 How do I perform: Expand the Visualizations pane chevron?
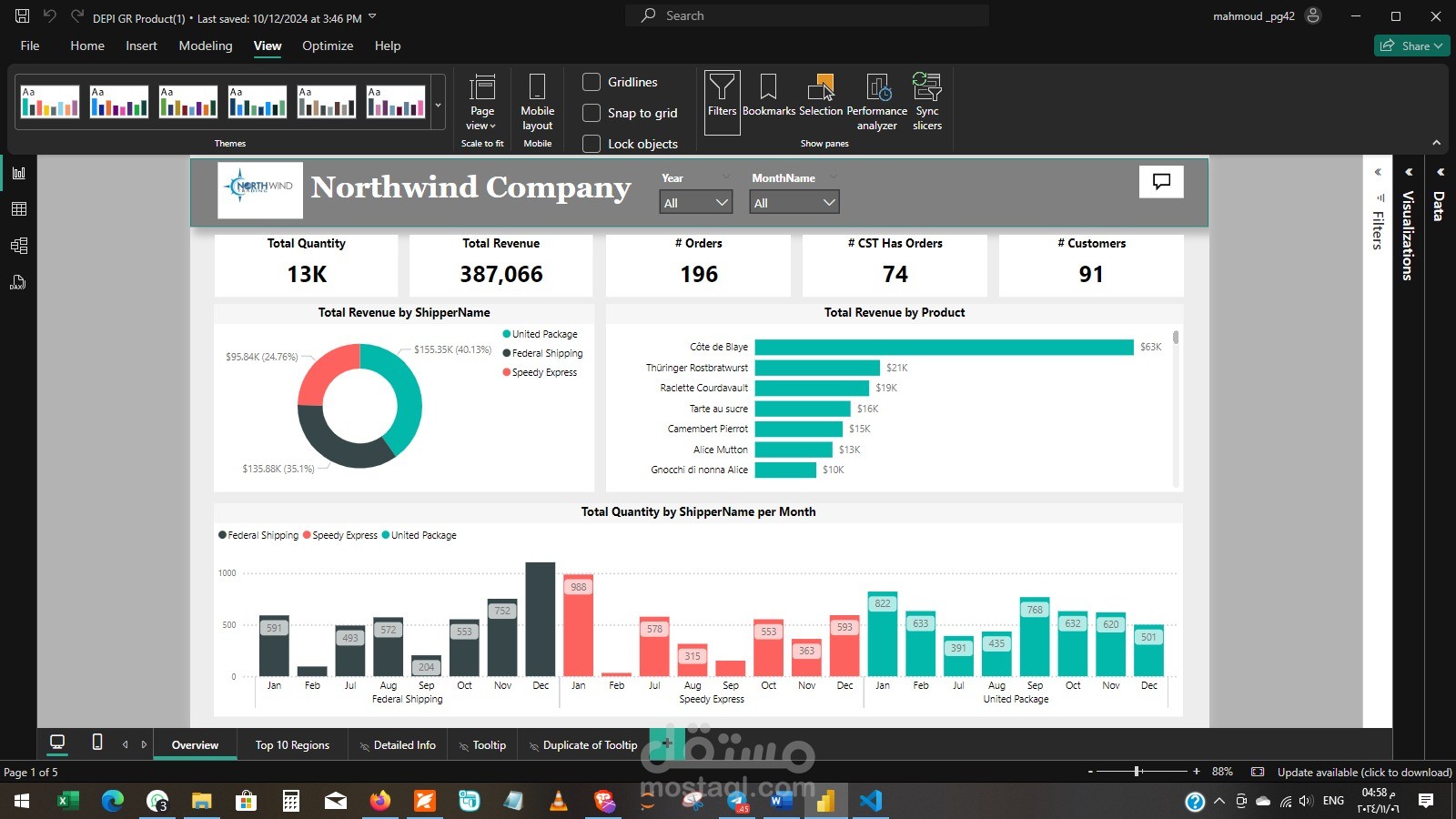tap(1409, 172)
